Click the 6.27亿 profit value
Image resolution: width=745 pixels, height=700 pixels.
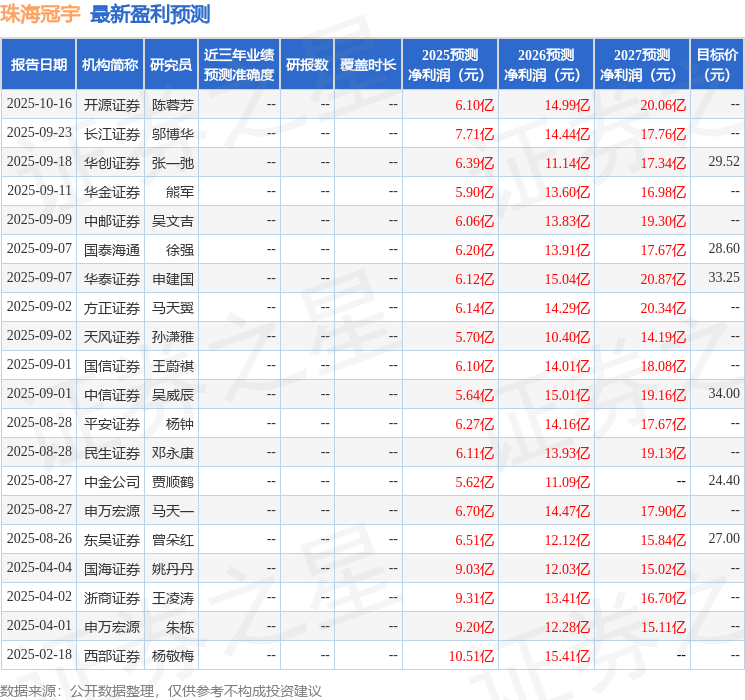(x=475, y=424)
